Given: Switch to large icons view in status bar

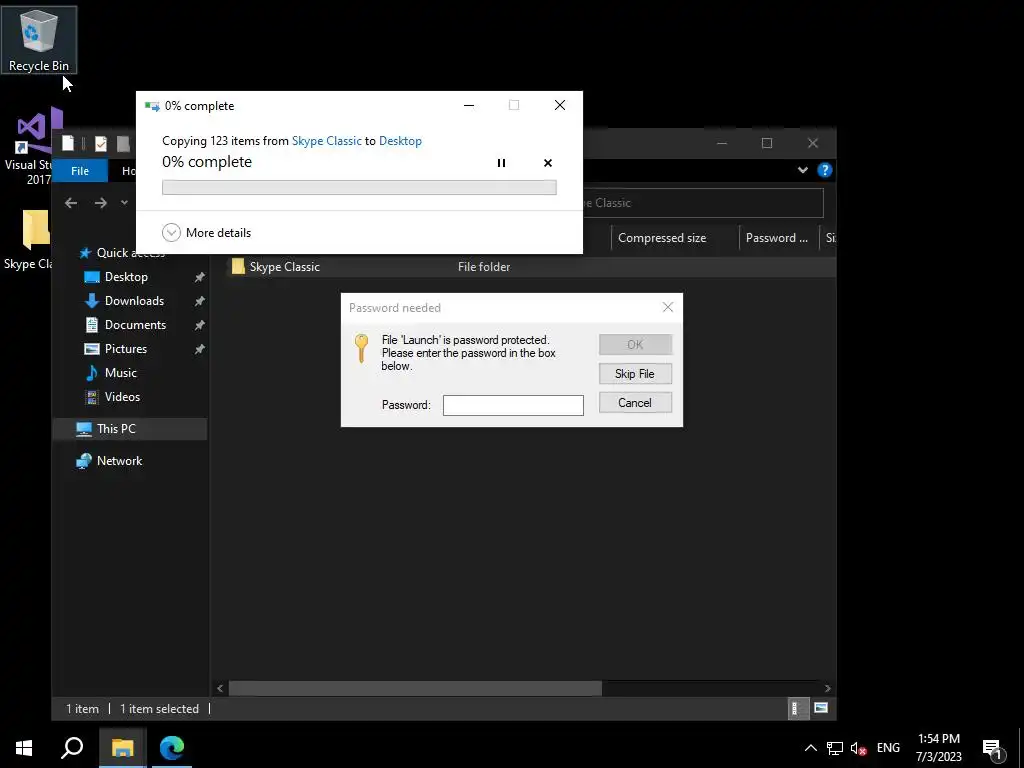Looking at the screenshot, I should (821, 709).
